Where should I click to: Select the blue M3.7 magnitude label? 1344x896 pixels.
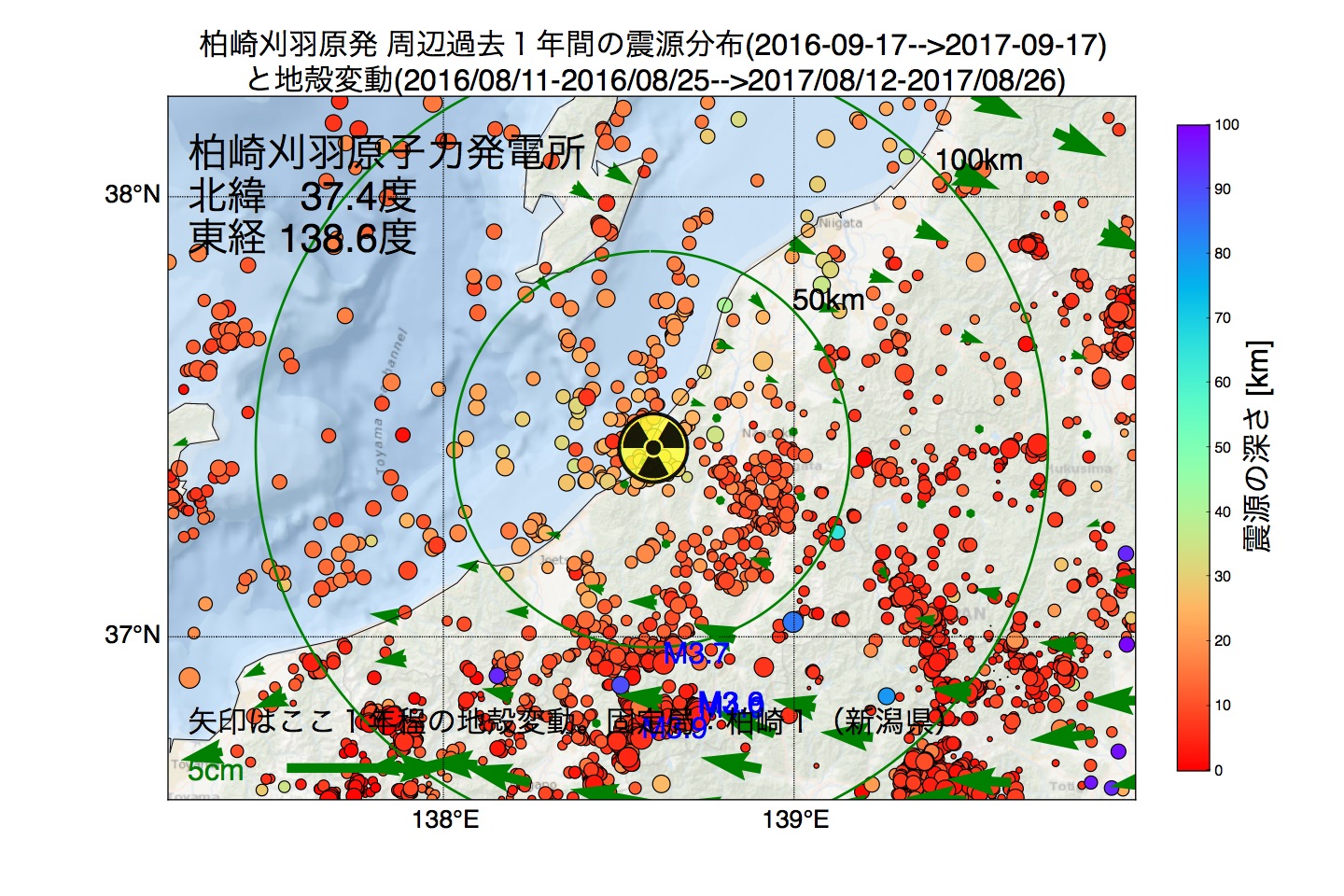pyautogui.click(x=695, y=654)
